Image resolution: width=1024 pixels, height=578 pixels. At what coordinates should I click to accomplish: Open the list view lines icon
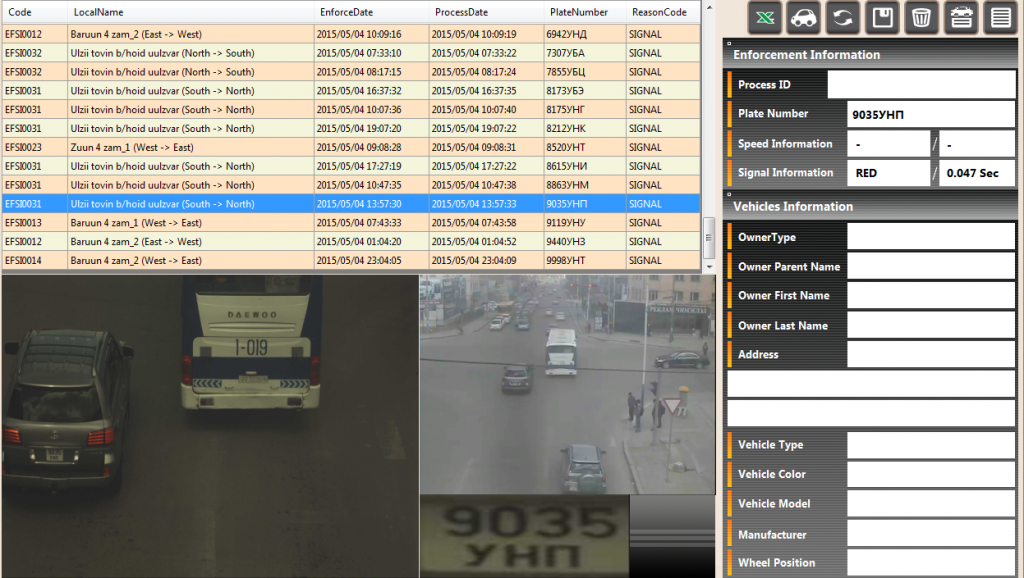point(999,18)
